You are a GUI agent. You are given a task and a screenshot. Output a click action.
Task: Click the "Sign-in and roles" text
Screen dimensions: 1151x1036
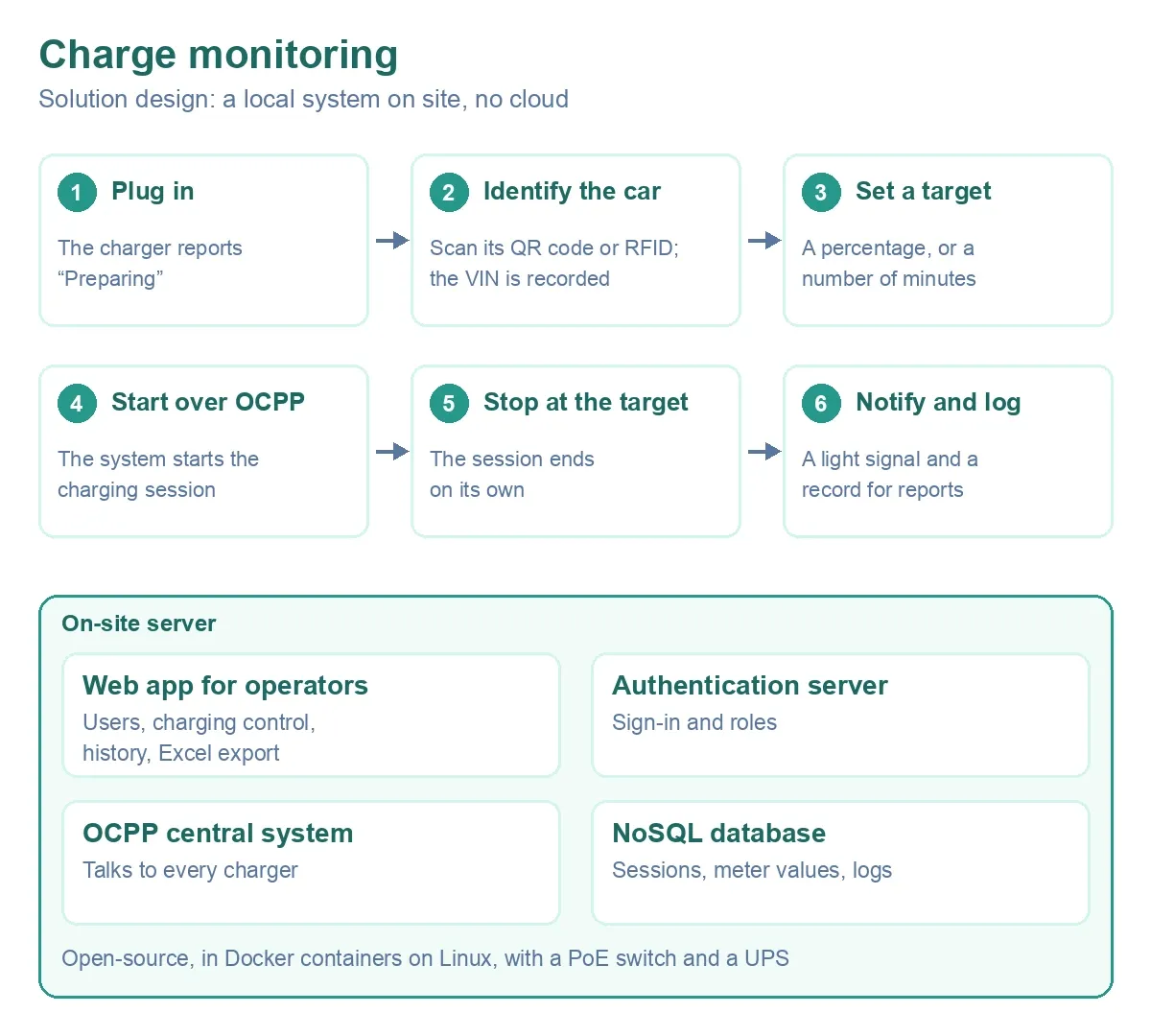coord(694,722)
